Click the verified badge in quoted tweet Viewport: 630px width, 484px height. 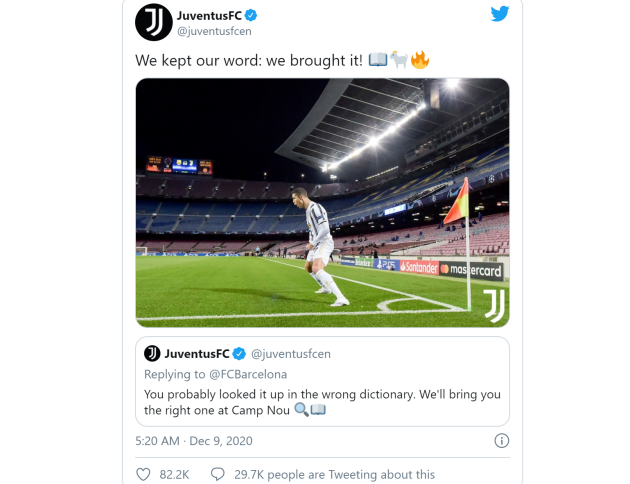238,354
